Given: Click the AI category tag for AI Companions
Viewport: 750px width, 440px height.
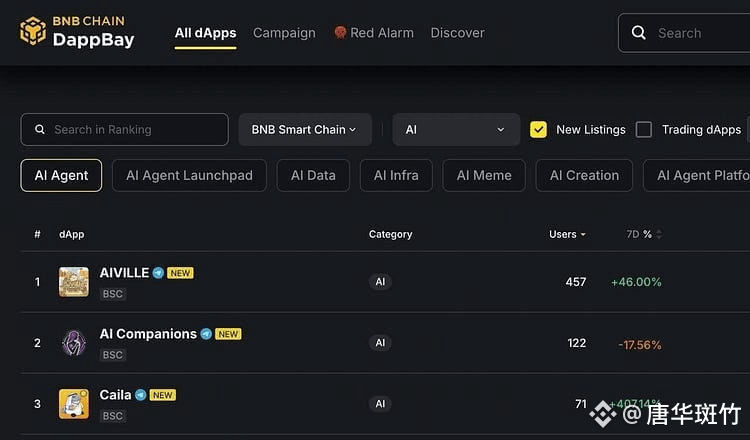Looking at the screenshot, I should (x=380, y=343).
